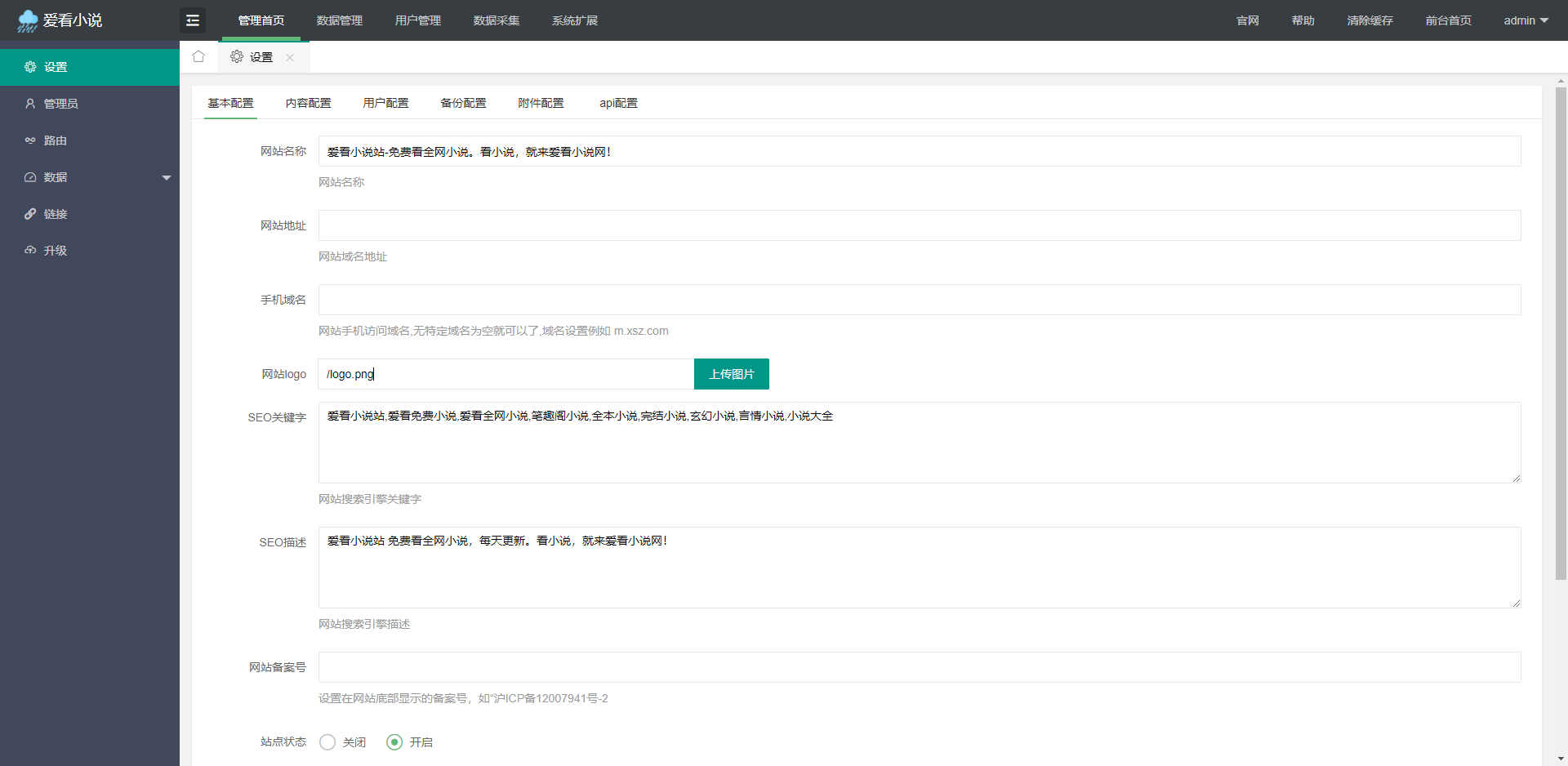
Task: Click the gear icon in the sidebar's 设置 item
Action: pyautogui.click(x=30, y=67)
